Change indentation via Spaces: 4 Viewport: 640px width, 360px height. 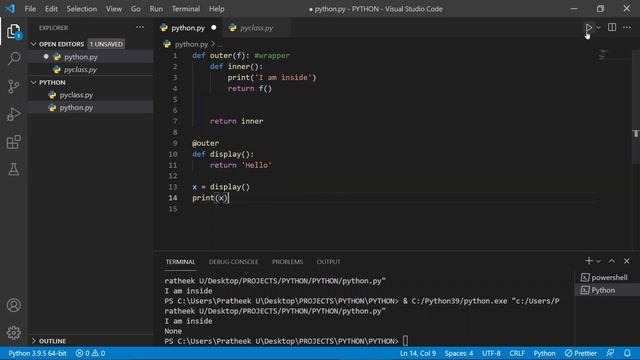click(459, 353)
